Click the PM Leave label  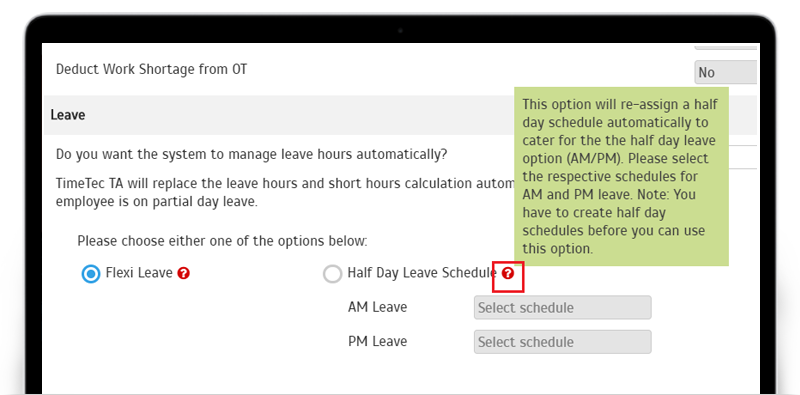(378, 341)
